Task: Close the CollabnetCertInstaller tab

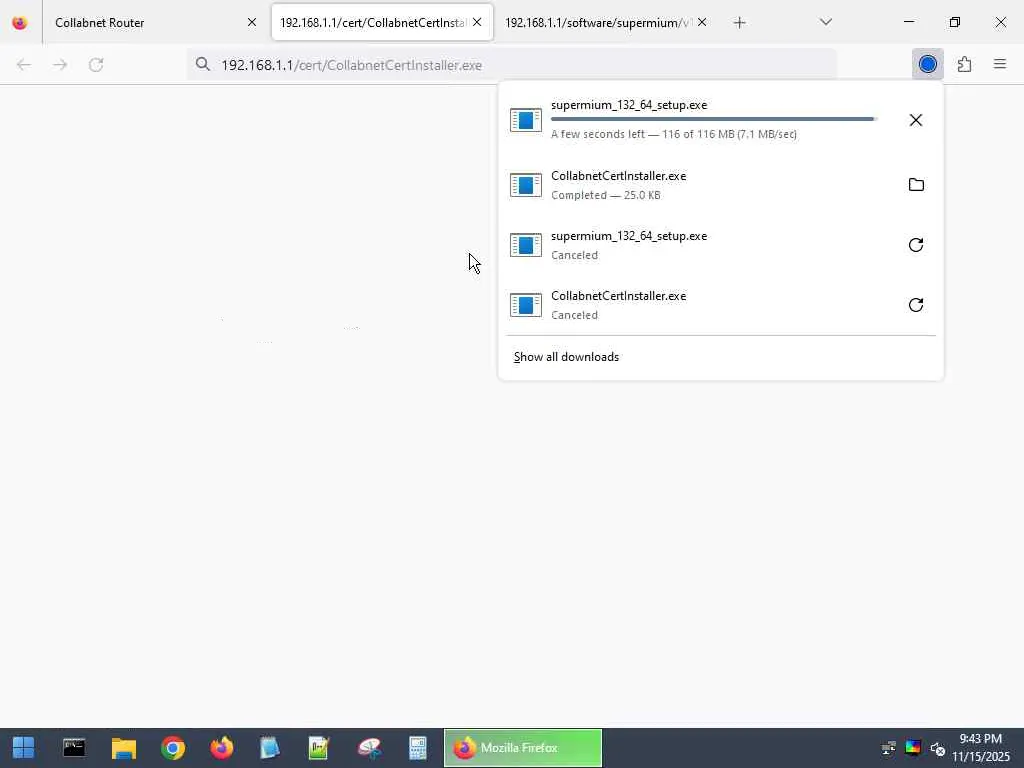Action: point(477,23)
